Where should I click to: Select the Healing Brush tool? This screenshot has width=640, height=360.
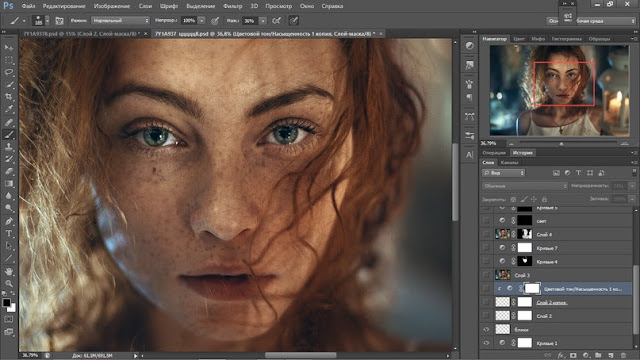[9, 122]
